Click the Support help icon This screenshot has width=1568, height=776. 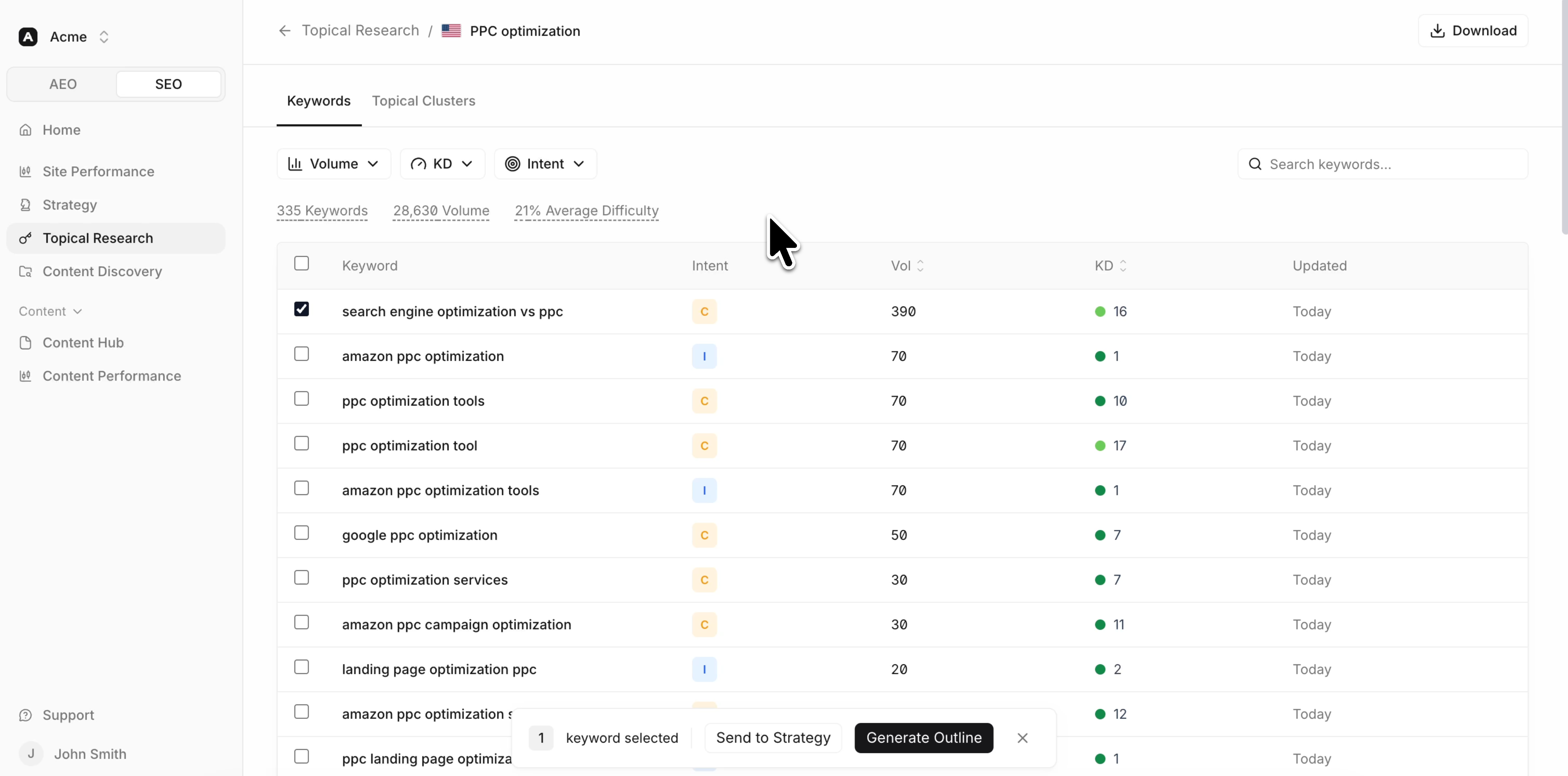pos(25,715)
